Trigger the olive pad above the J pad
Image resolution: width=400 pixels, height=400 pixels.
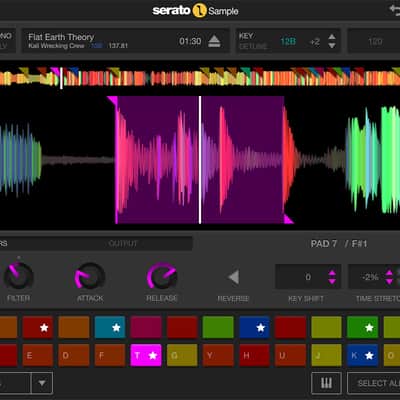[326, 327]
